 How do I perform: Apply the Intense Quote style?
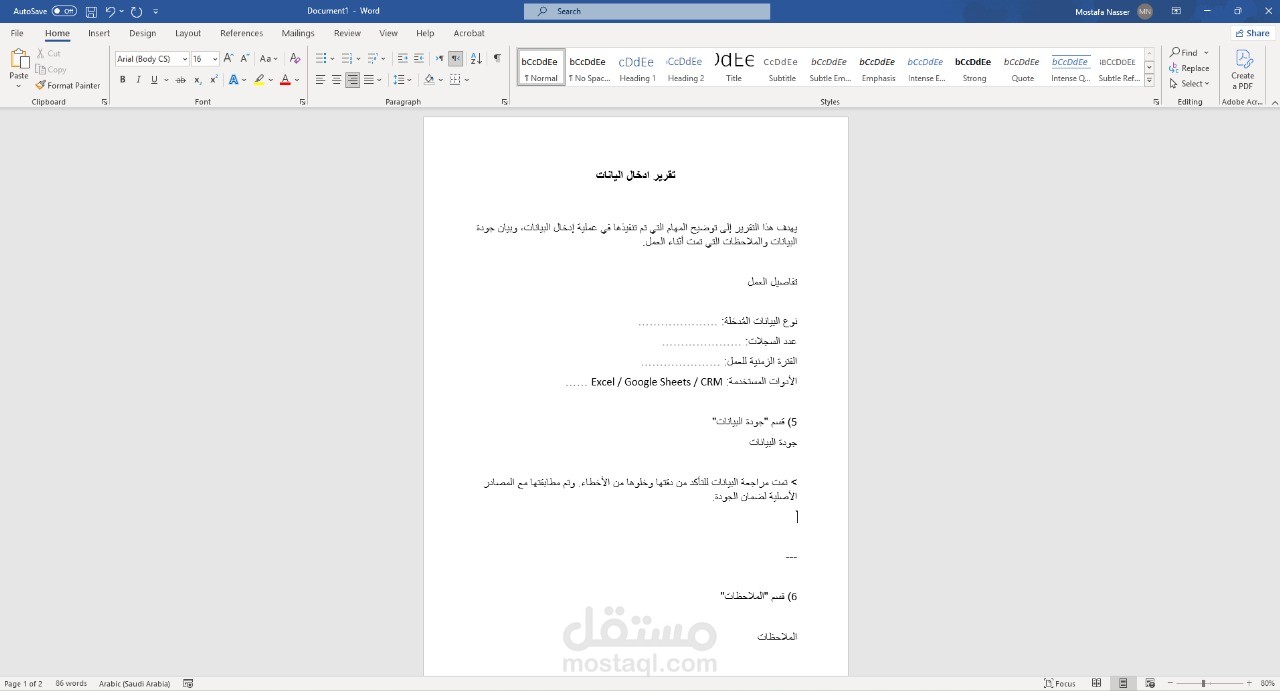coord(1071,68)
